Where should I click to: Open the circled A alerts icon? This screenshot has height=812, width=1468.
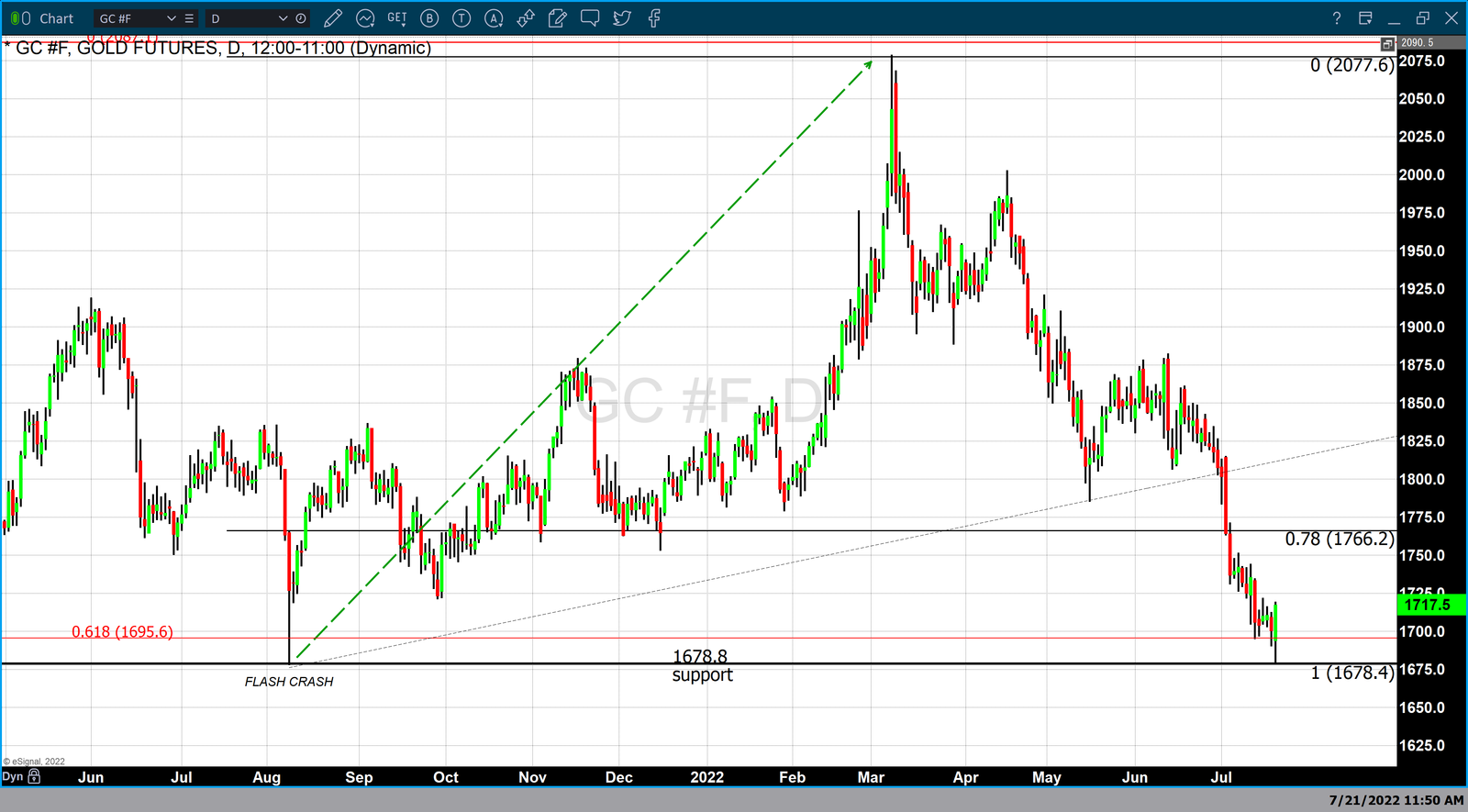(494, 18)
